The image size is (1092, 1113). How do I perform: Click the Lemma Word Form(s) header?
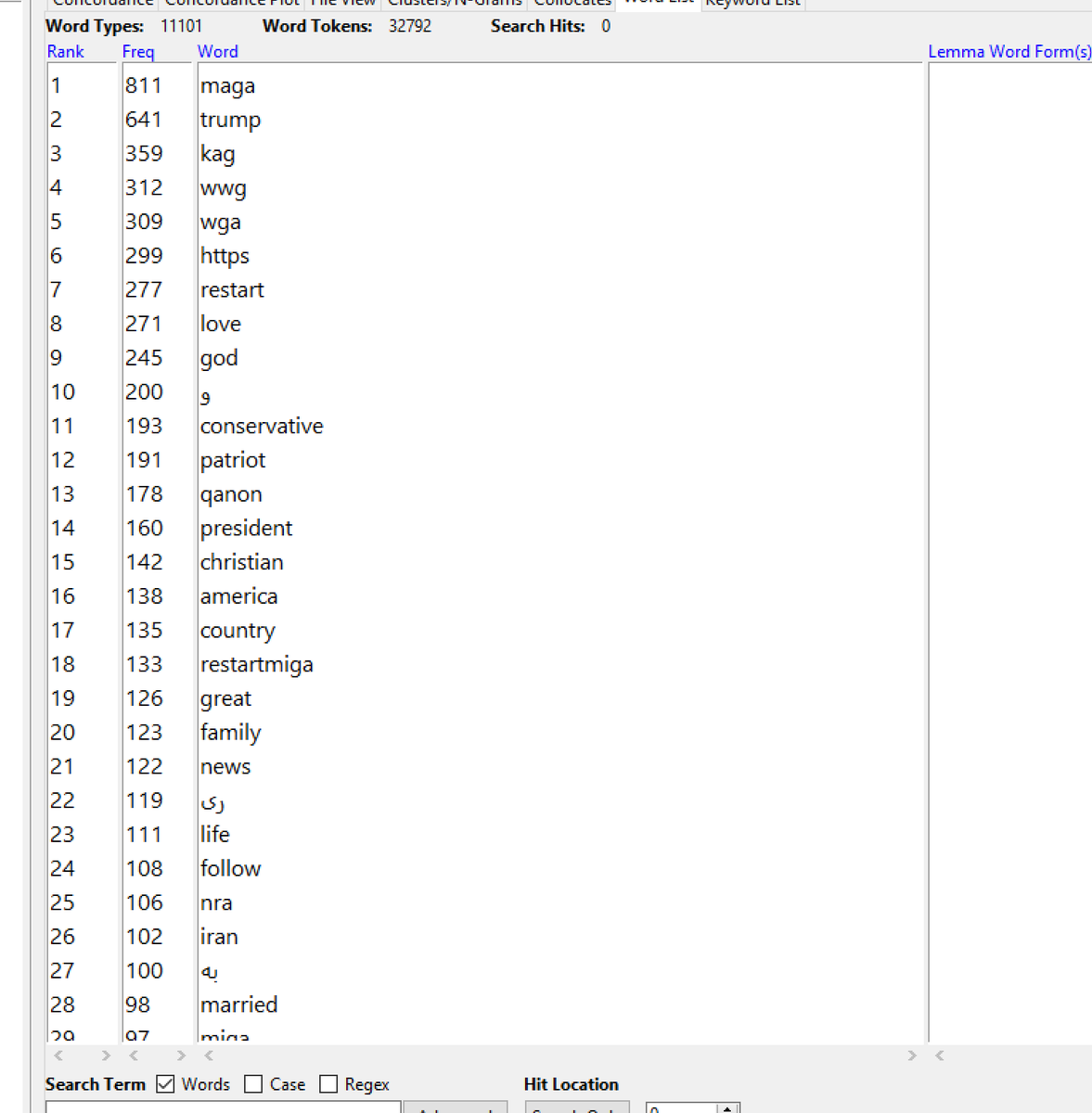click(x=1009, y=52)
